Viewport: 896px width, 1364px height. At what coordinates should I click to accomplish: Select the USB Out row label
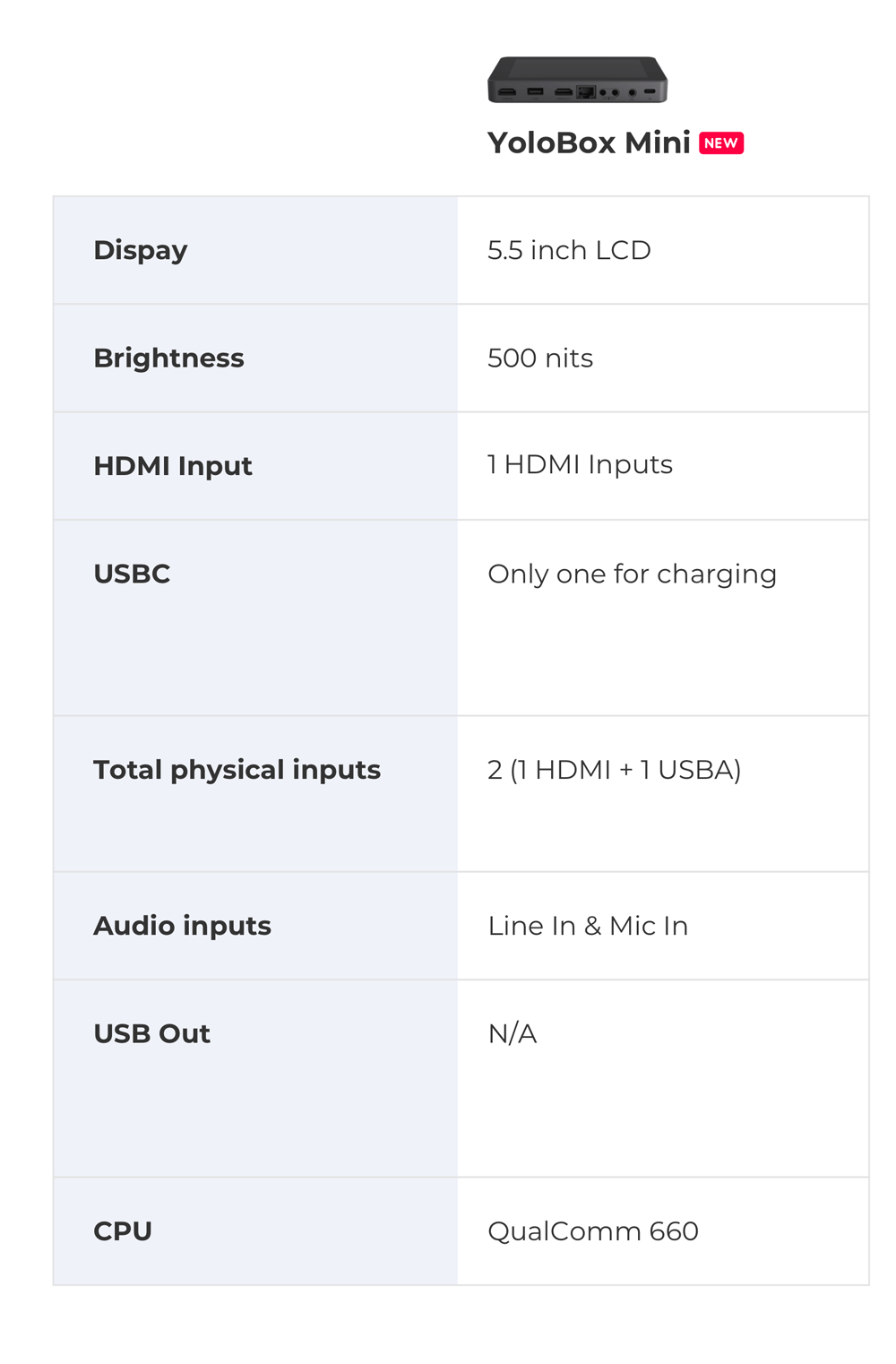151,1034
